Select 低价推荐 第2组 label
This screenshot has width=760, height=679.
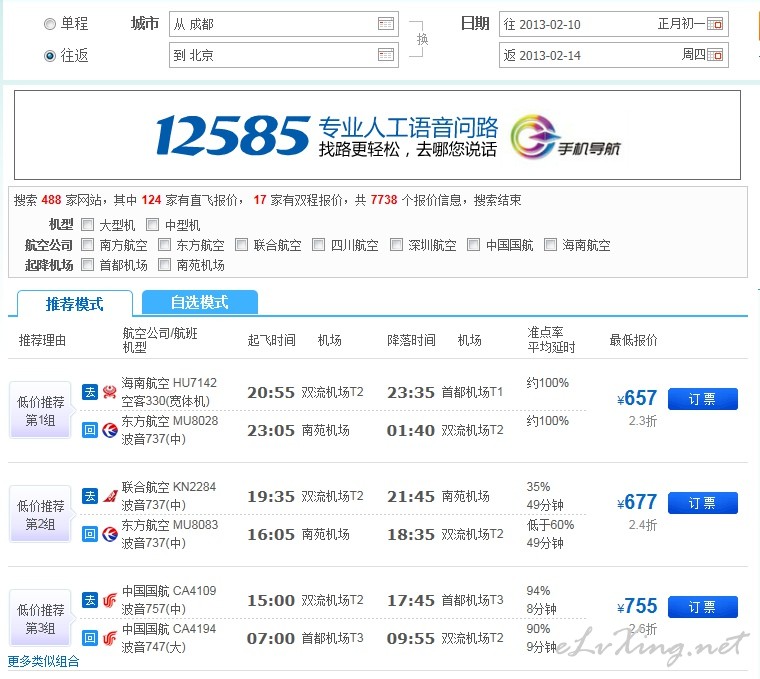click(41, 515)
